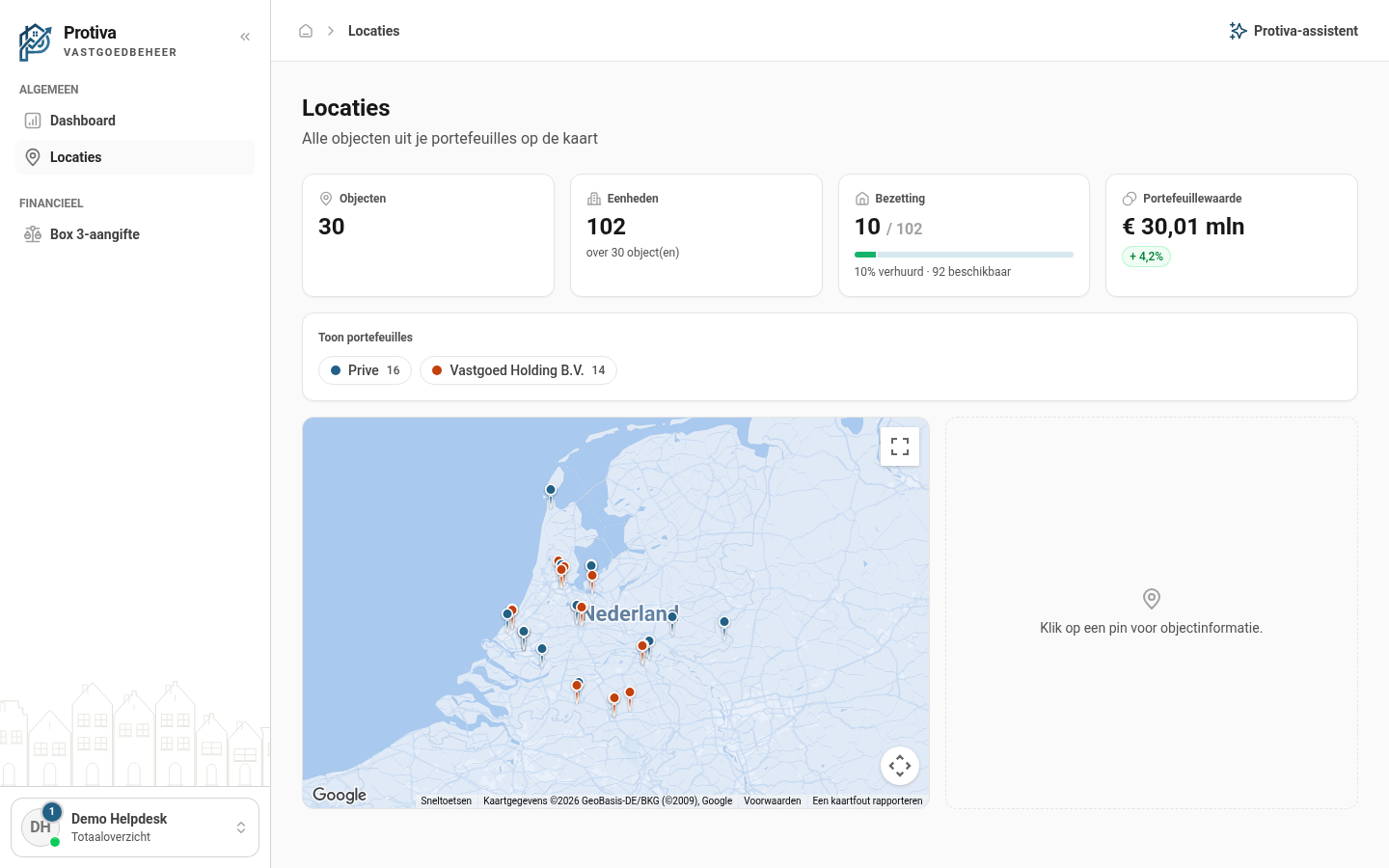Click the Google logo on map
Image resolution: width=1389 pixels, height=868 pixels.
[x=340, y=795]
